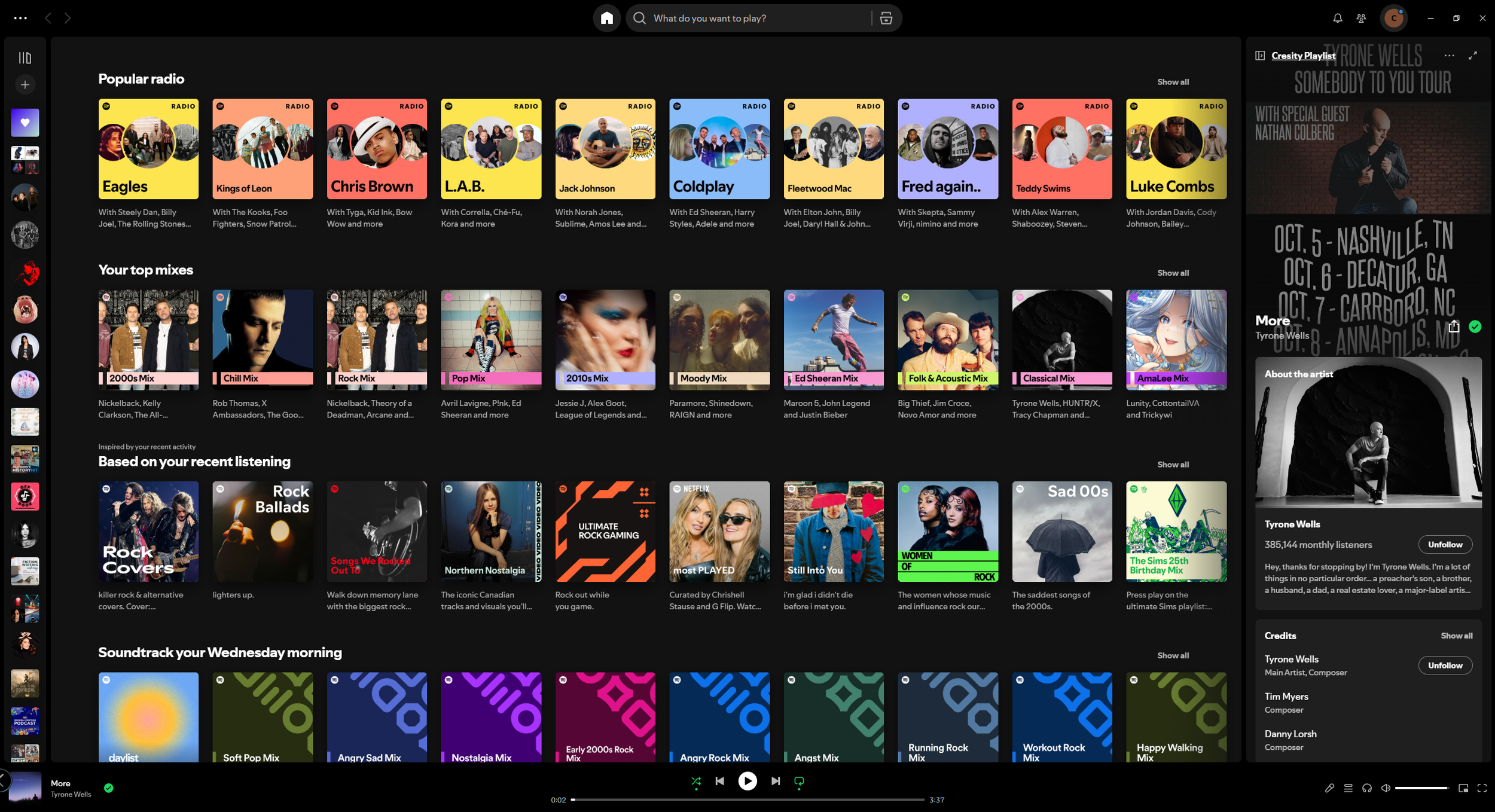
Task: Open more options menu for Cresity Playlist
Action: click(x=1449, y=56)
